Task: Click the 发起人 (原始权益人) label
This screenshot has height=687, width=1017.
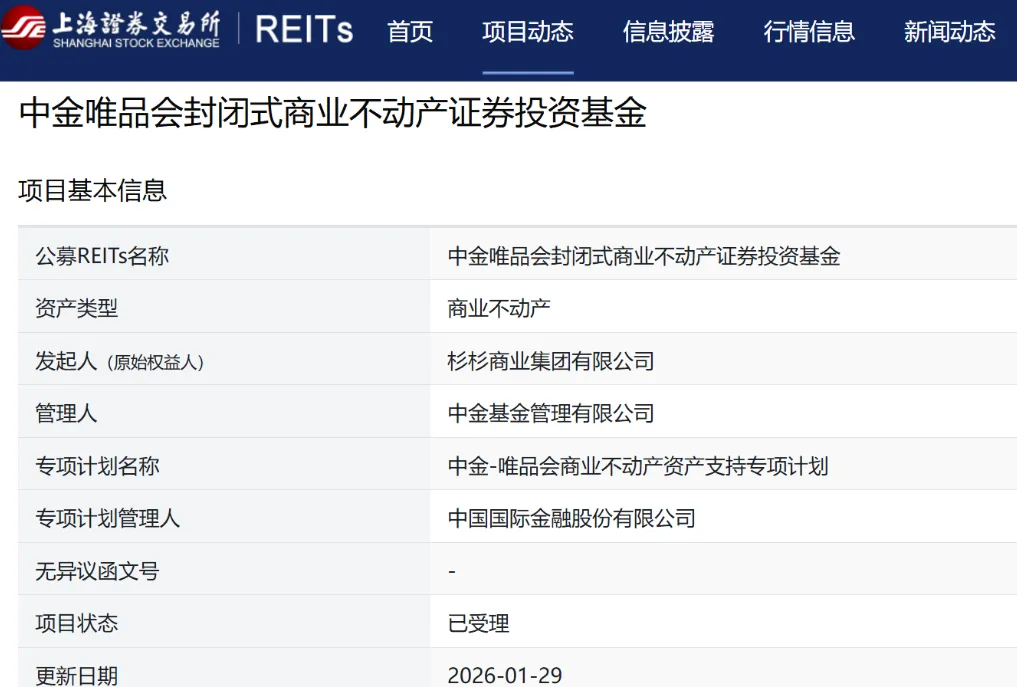Action: coord(120,361)
